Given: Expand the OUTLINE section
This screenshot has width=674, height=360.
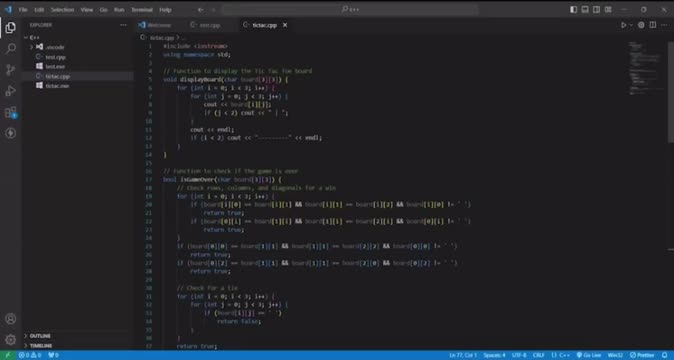Looking at the screenshot, I should [x=40, y=336].
